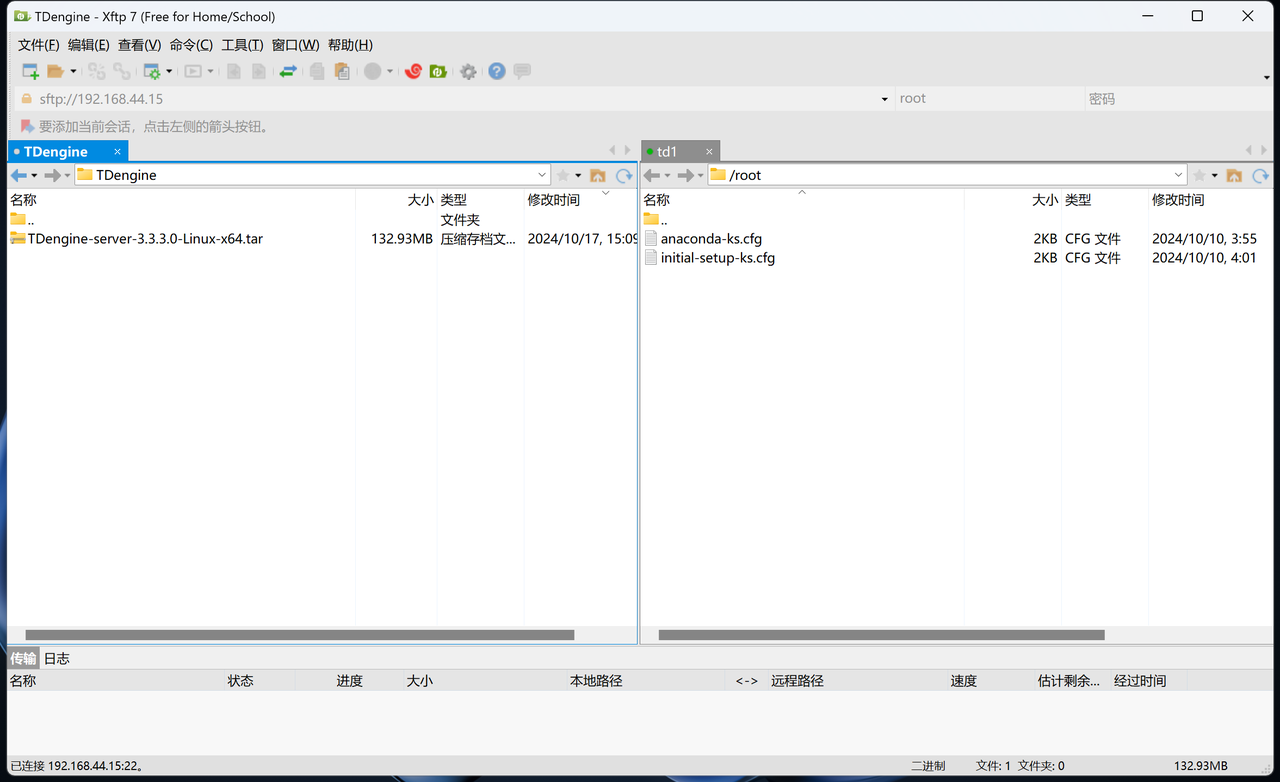Expand the Open Session dropdown arrow
1280x782 pixels.
pos(73,71)
